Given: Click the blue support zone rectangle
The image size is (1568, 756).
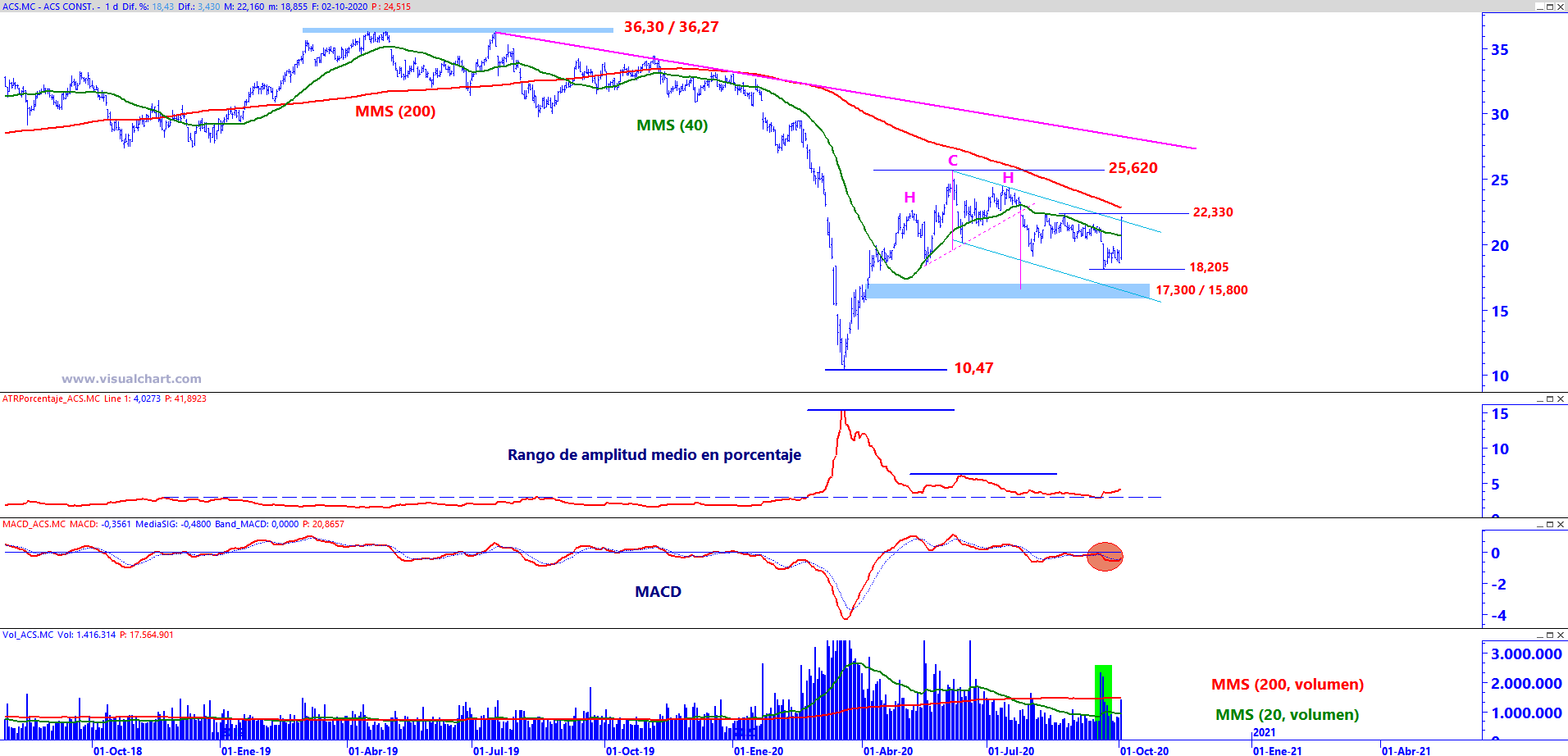Looking at the screenshot, I should coord(1008,291).
